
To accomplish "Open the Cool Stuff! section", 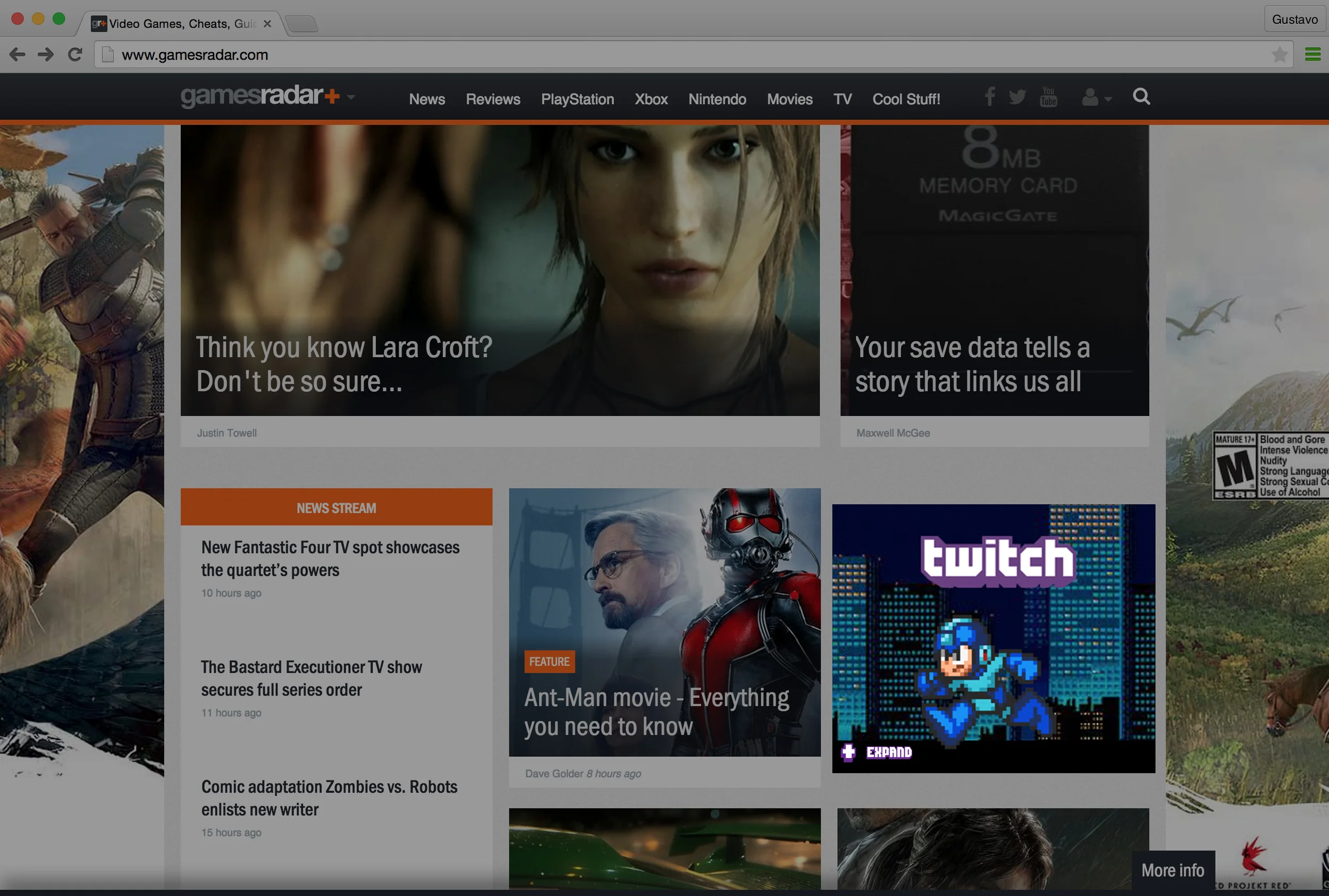I will click(906, 99).
